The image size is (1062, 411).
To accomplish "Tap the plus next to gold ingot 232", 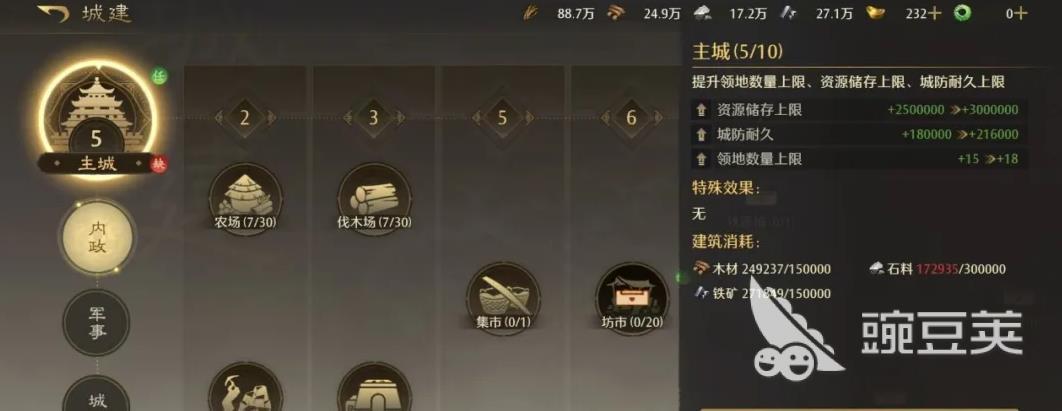I will pyautogui.click(x=934, y=14).
